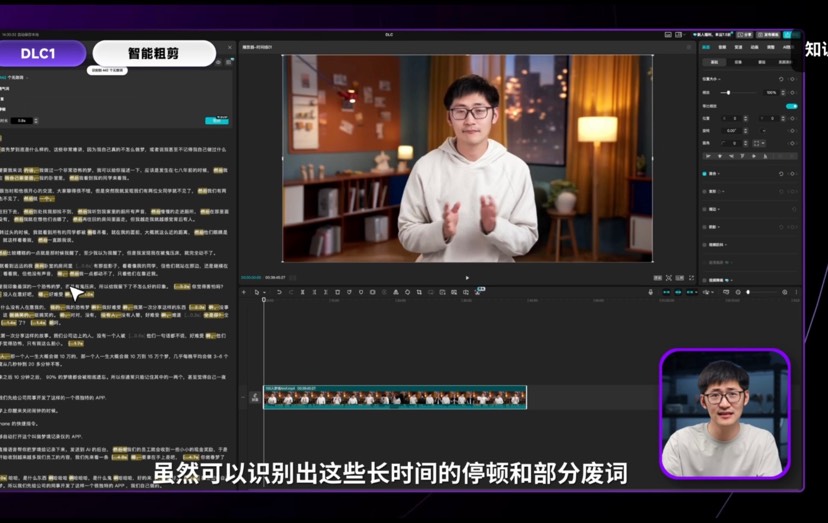The image size is (828, 523).
Task: Click the third alignment icon in the align row
Action: click(x=731, y=156)
